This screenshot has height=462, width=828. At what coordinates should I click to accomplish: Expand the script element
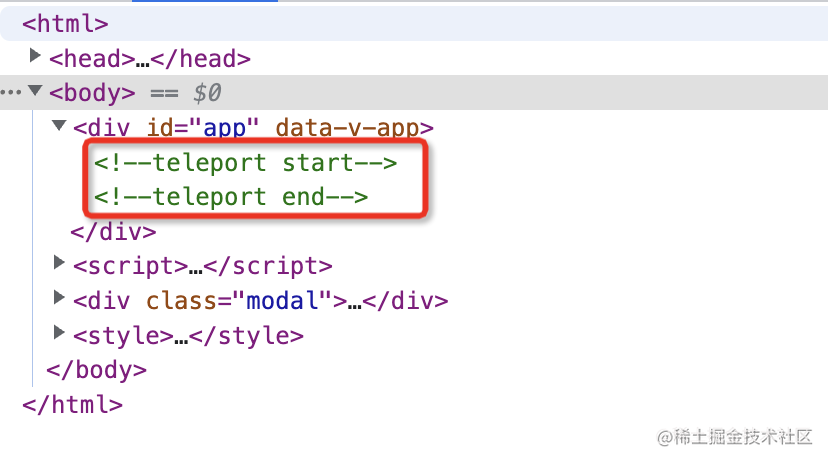click(x=59, y=262)
